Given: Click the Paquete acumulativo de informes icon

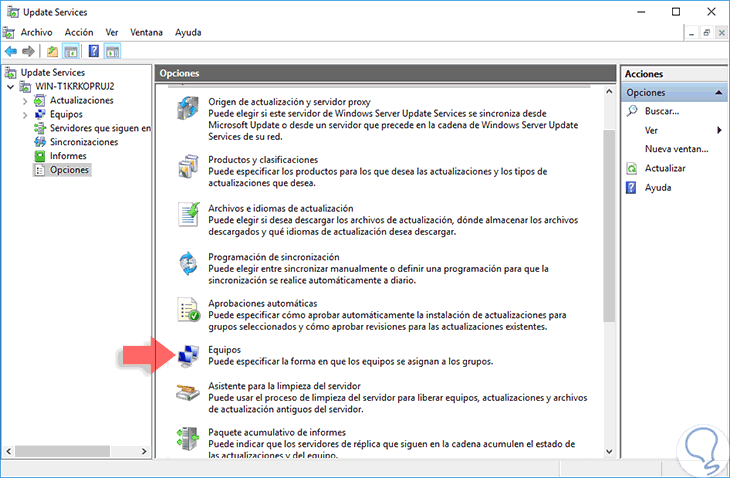Looking at the screenshot, I should (x=188, y=438).
